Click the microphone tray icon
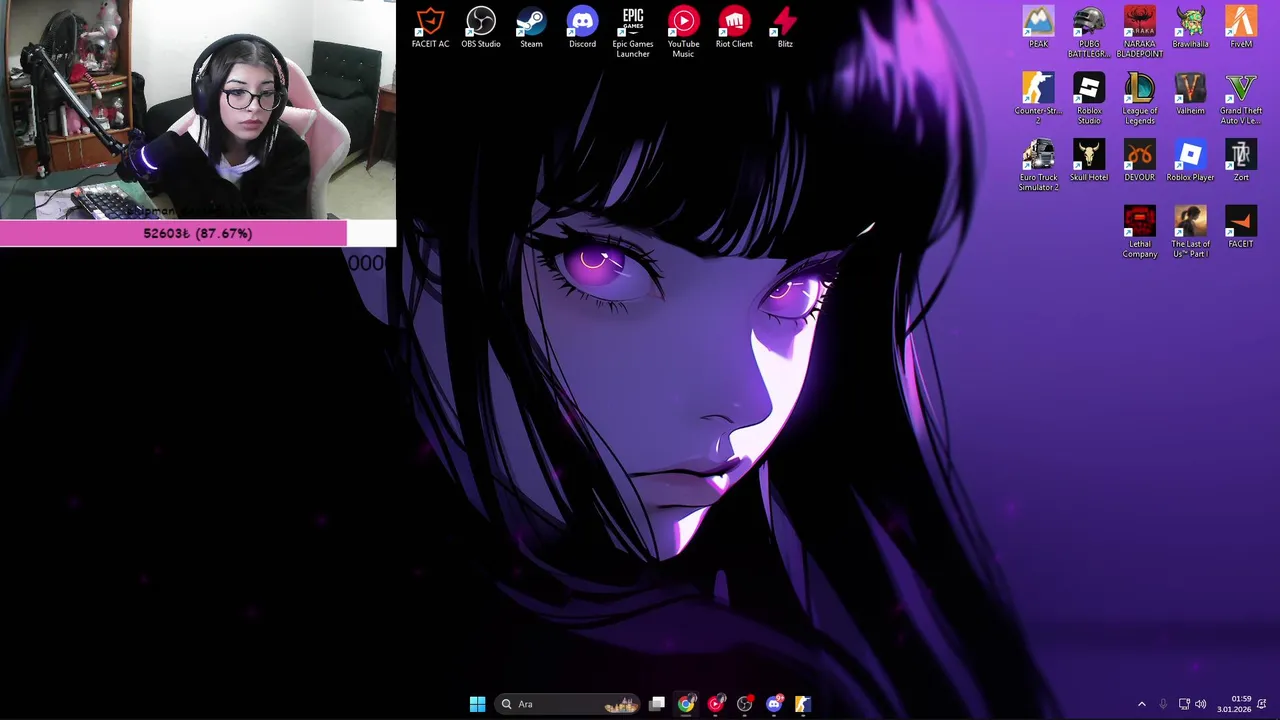The height and width of the screenshot is (720, 1280). [x=1163, y=704]
